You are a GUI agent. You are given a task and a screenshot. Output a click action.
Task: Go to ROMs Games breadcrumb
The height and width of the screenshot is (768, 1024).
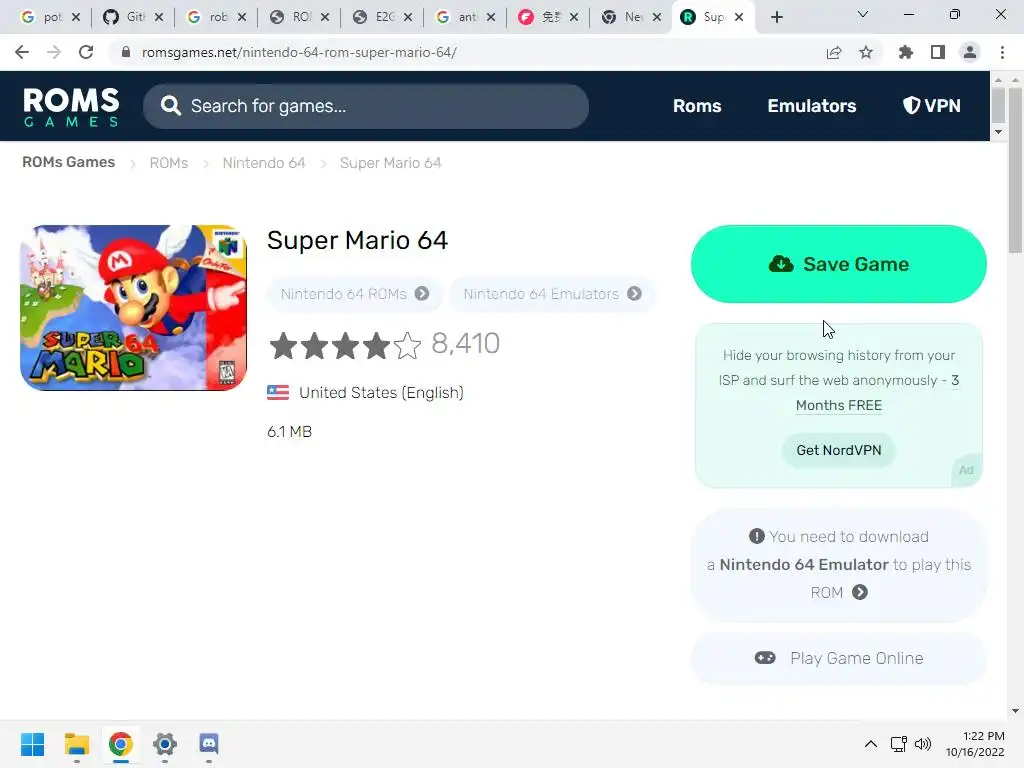(x=69, y=162)
